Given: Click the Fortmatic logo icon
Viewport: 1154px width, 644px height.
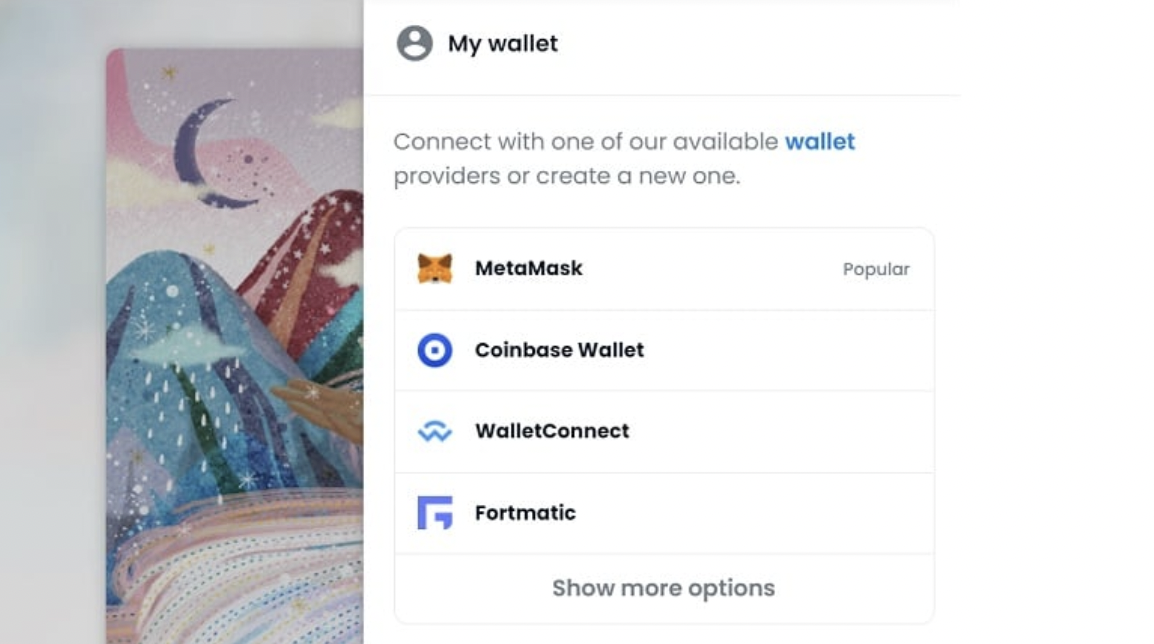Looking at the screenshot, I should coord(435,513).
